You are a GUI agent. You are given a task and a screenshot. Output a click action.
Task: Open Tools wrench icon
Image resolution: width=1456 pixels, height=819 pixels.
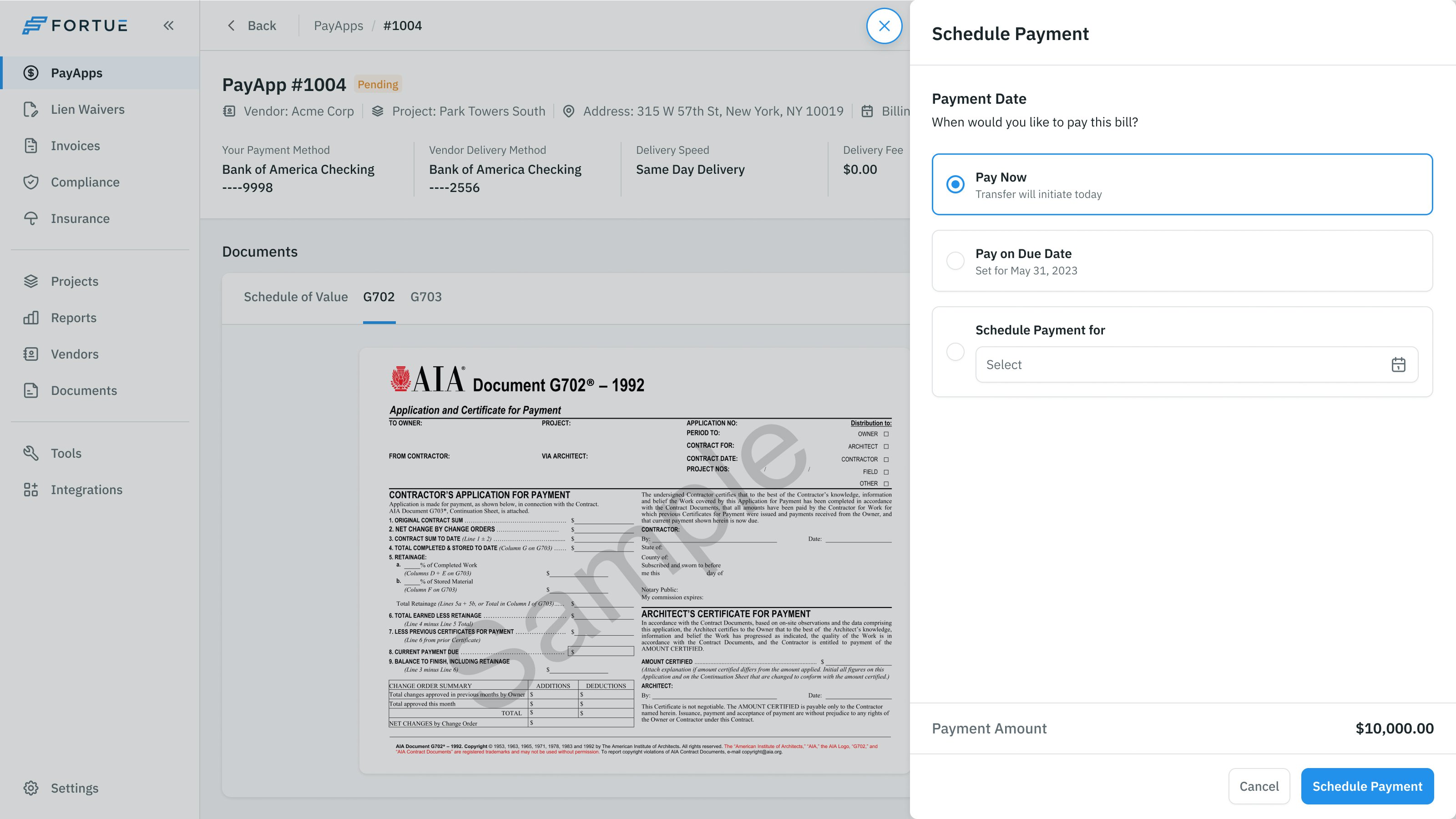click(x=31, y=453)
